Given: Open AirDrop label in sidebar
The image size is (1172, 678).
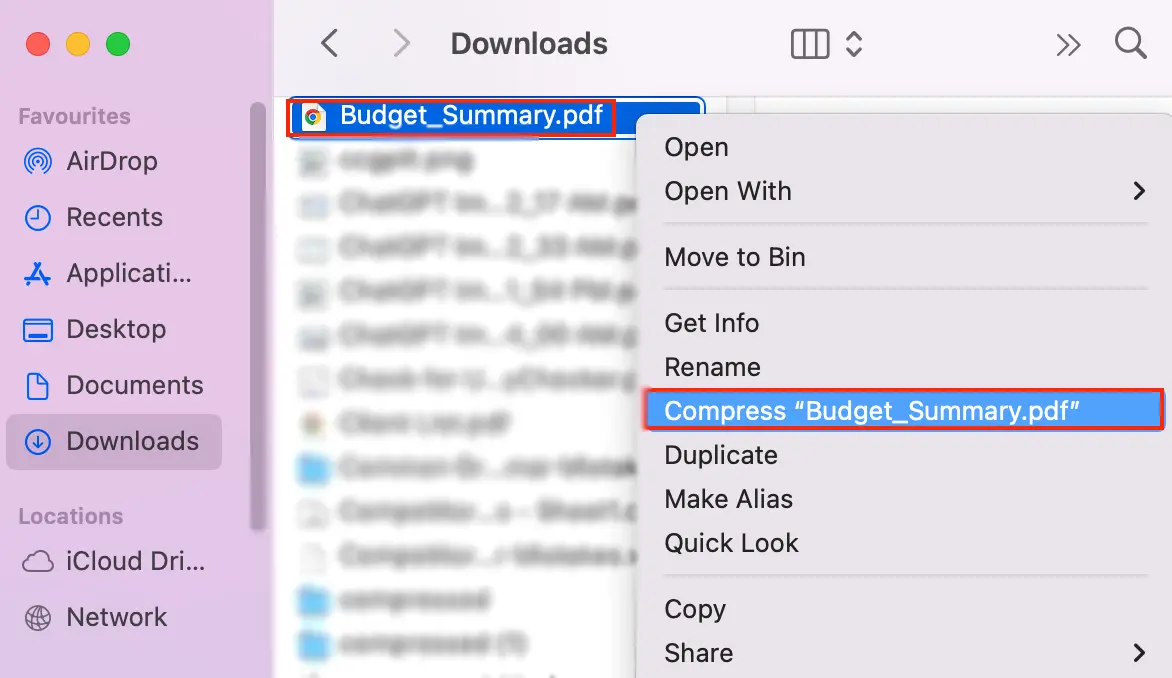Looking at the screenshot, I should (112, 161).
